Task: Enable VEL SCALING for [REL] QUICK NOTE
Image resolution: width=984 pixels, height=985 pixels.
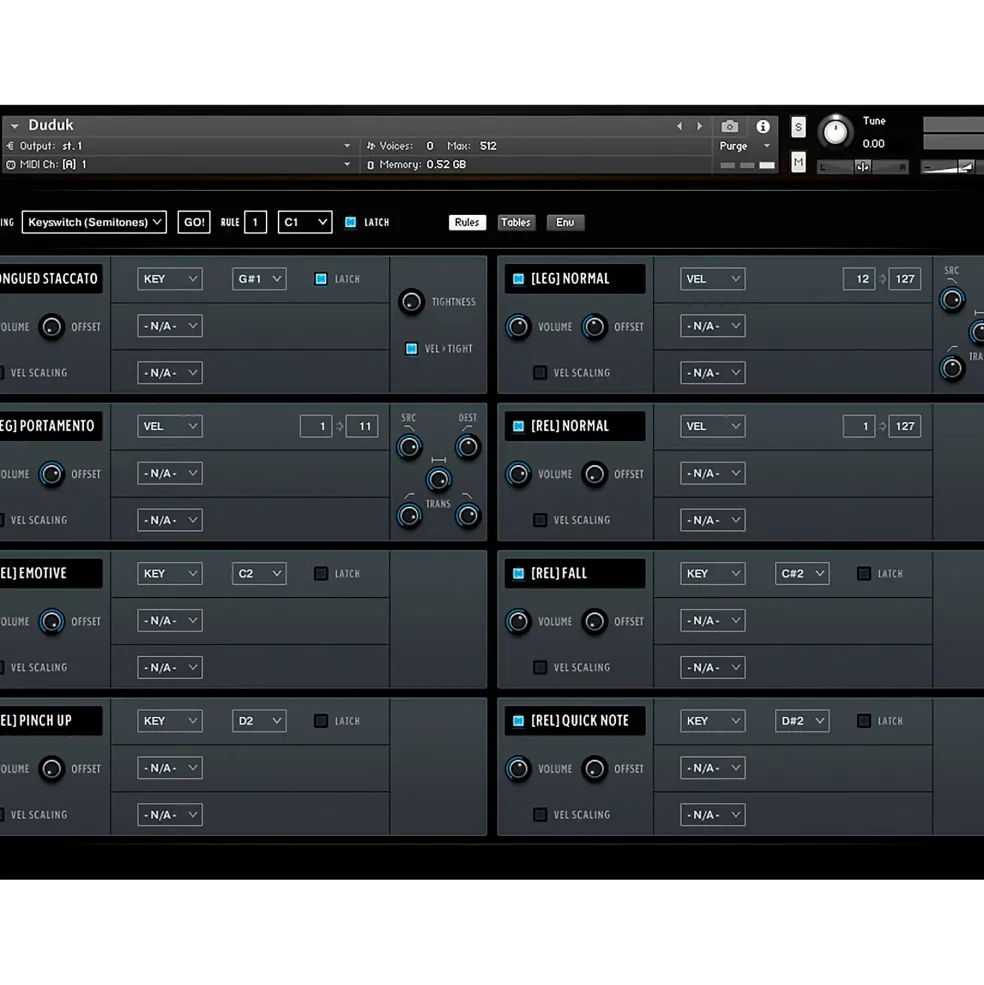Action: 539,815
